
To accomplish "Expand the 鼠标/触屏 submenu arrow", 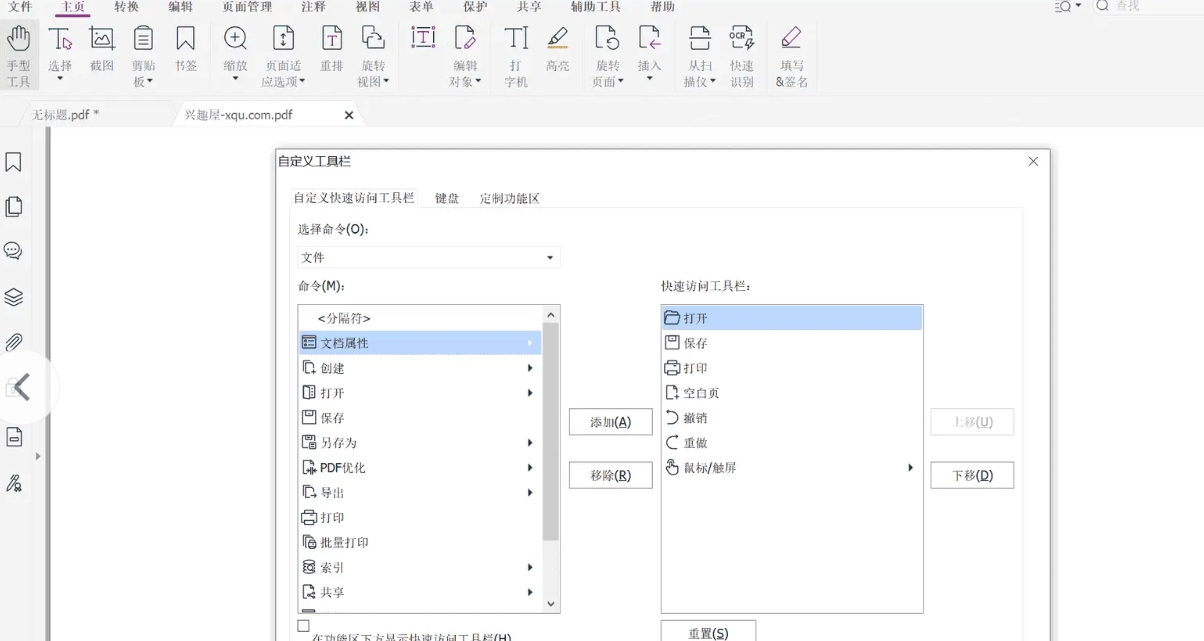I will 909,467.
